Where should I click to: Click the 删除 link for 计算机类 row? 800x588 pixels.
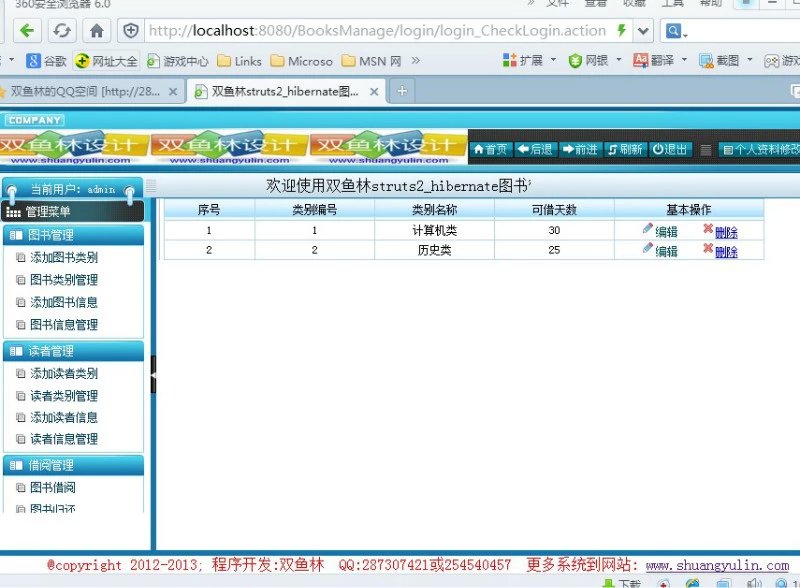point(726,232)
